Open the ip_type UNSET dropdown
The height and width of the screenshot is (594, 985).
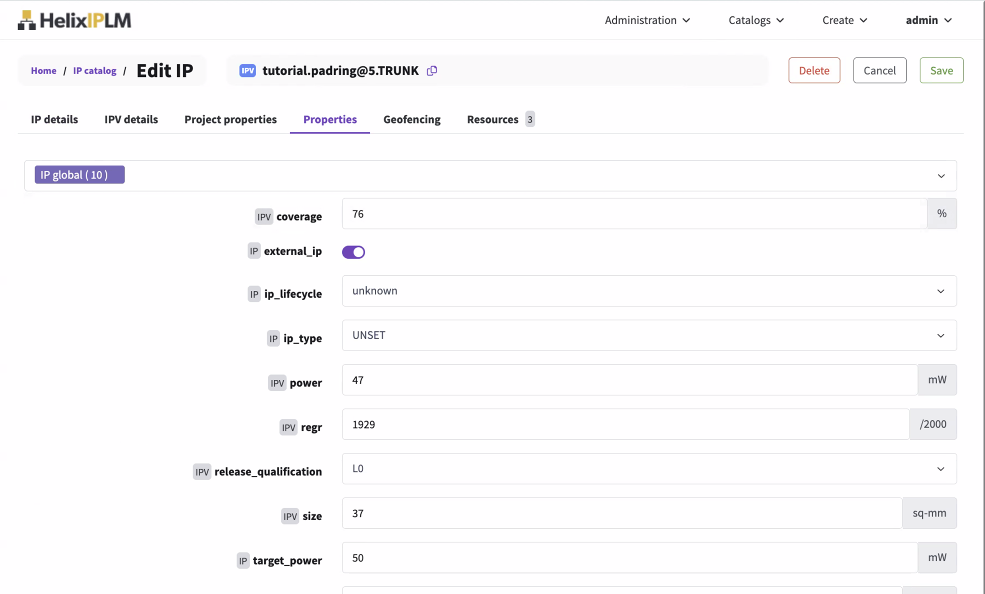[648, 336]
